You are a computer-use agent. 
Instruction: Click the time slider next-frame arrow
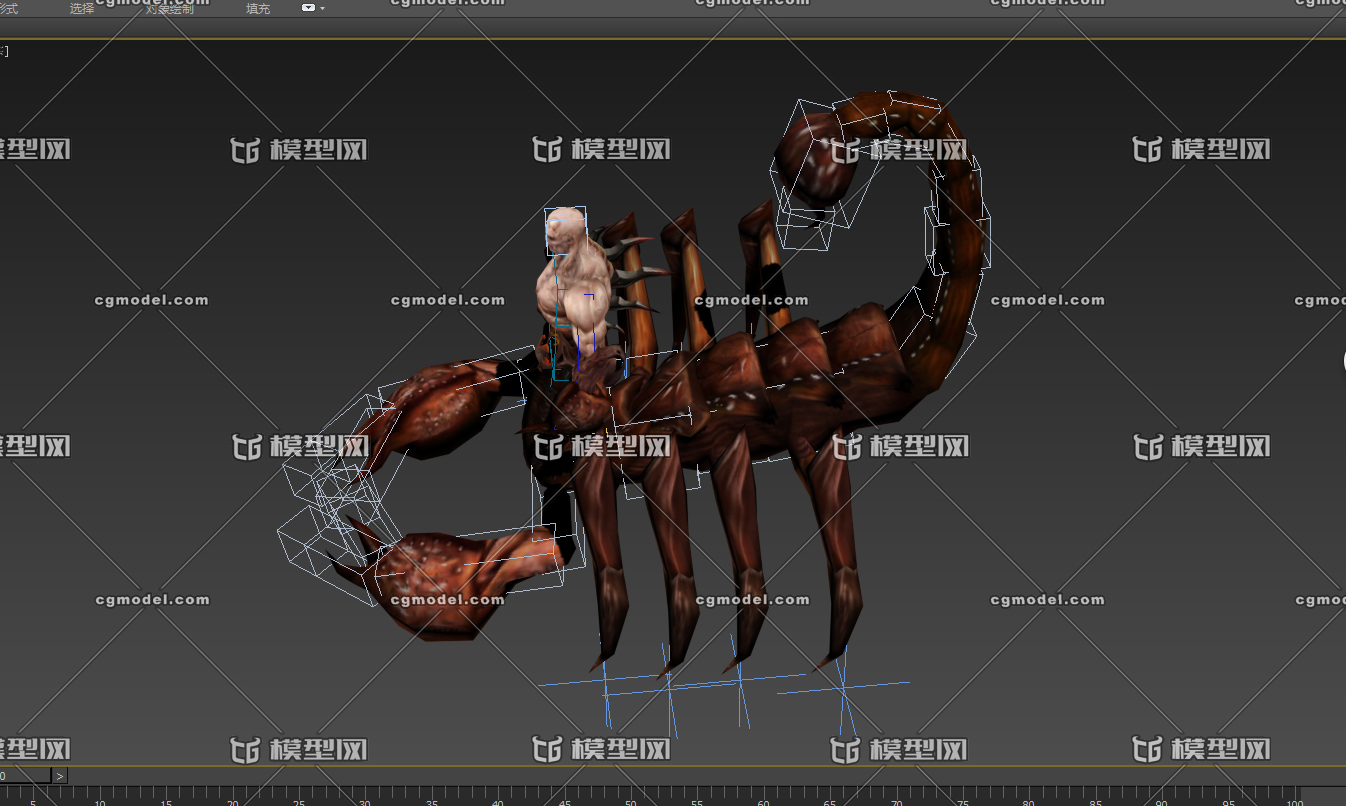coord(60,776)
